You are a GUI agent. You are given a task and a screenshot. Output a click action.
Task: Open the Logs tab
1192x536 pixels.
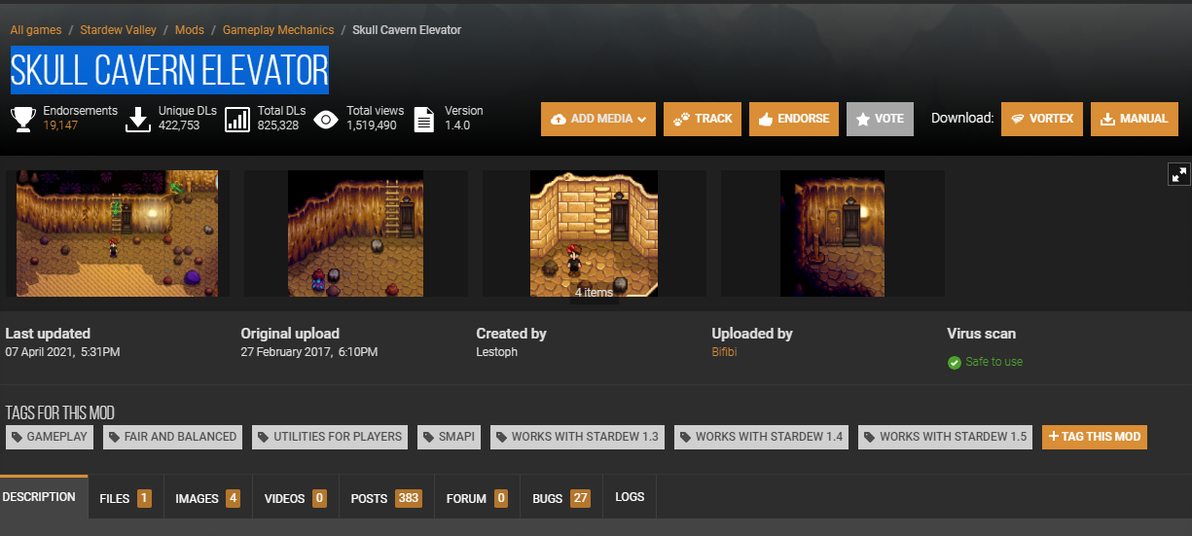tap(629, 497)
